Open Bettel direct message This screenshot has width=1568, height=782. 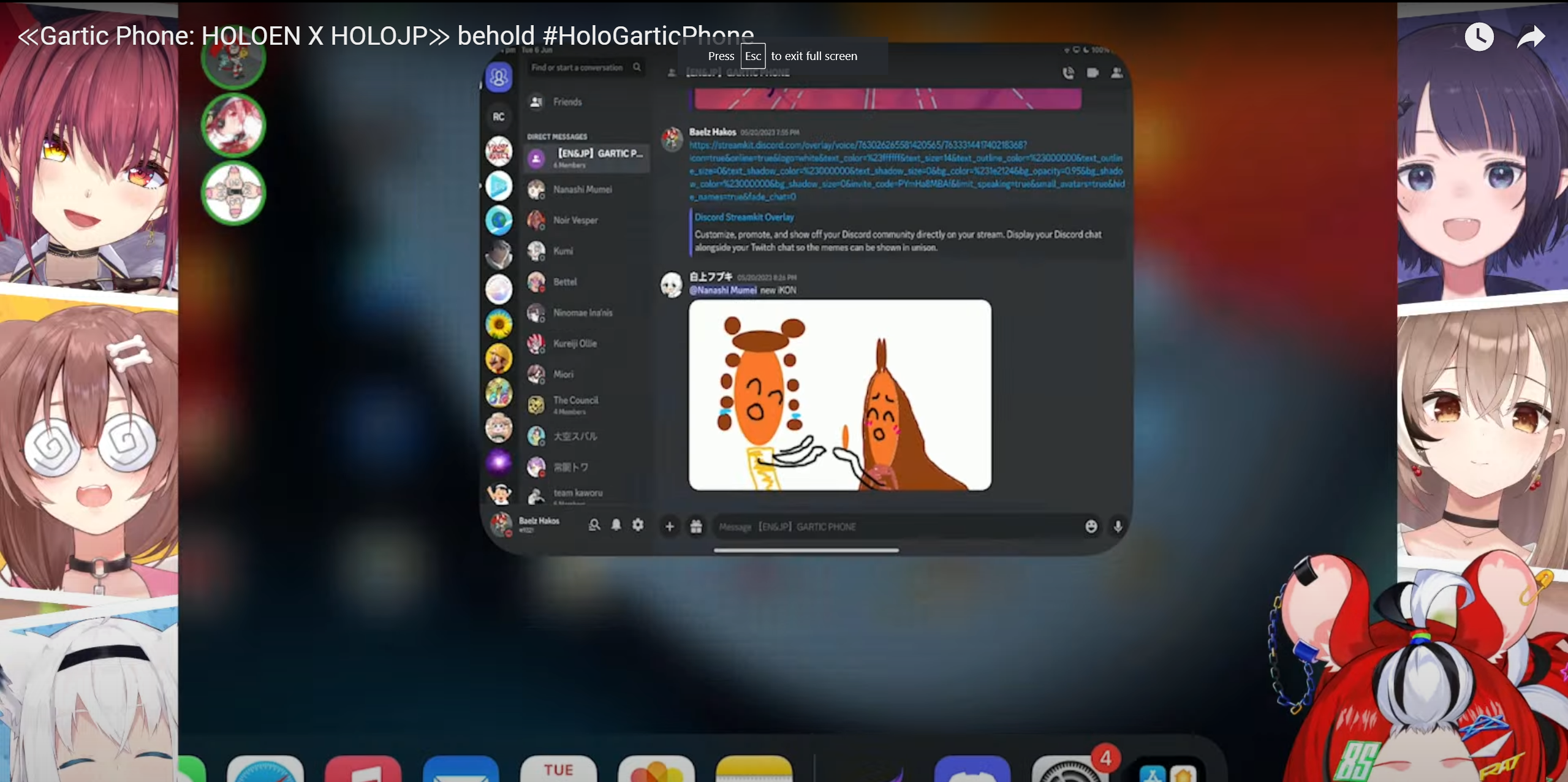[x=587, y=282]
